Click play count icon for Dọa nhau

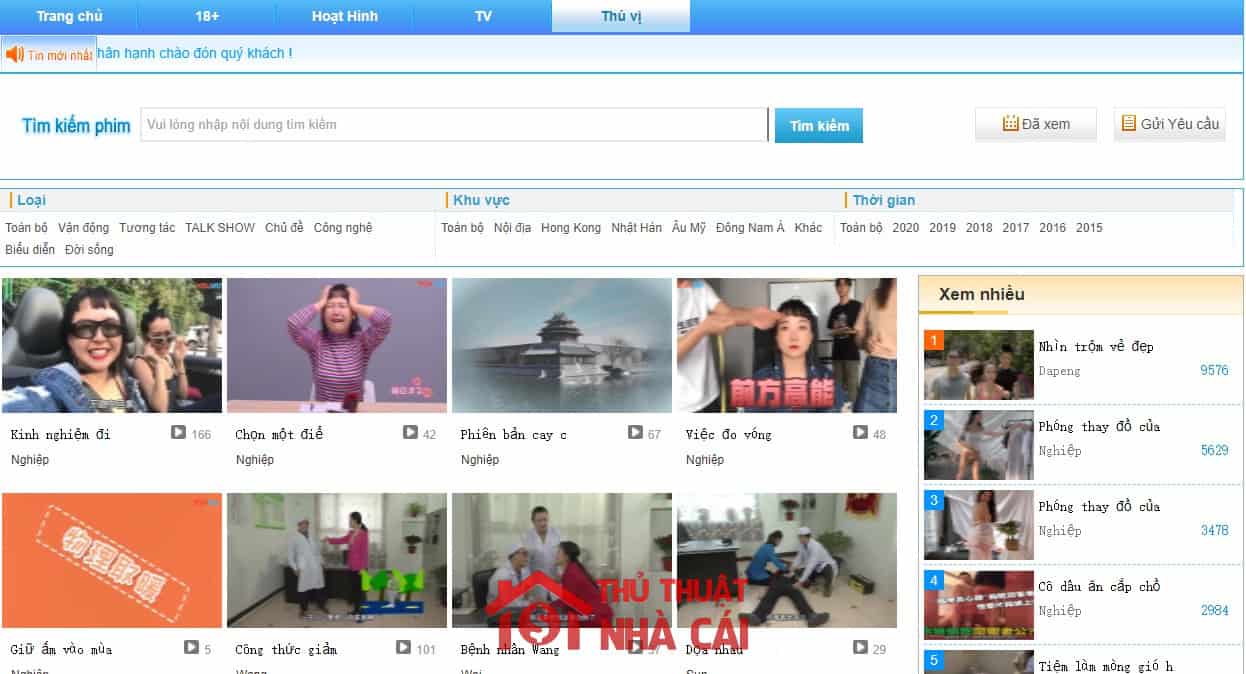[860, 648]
